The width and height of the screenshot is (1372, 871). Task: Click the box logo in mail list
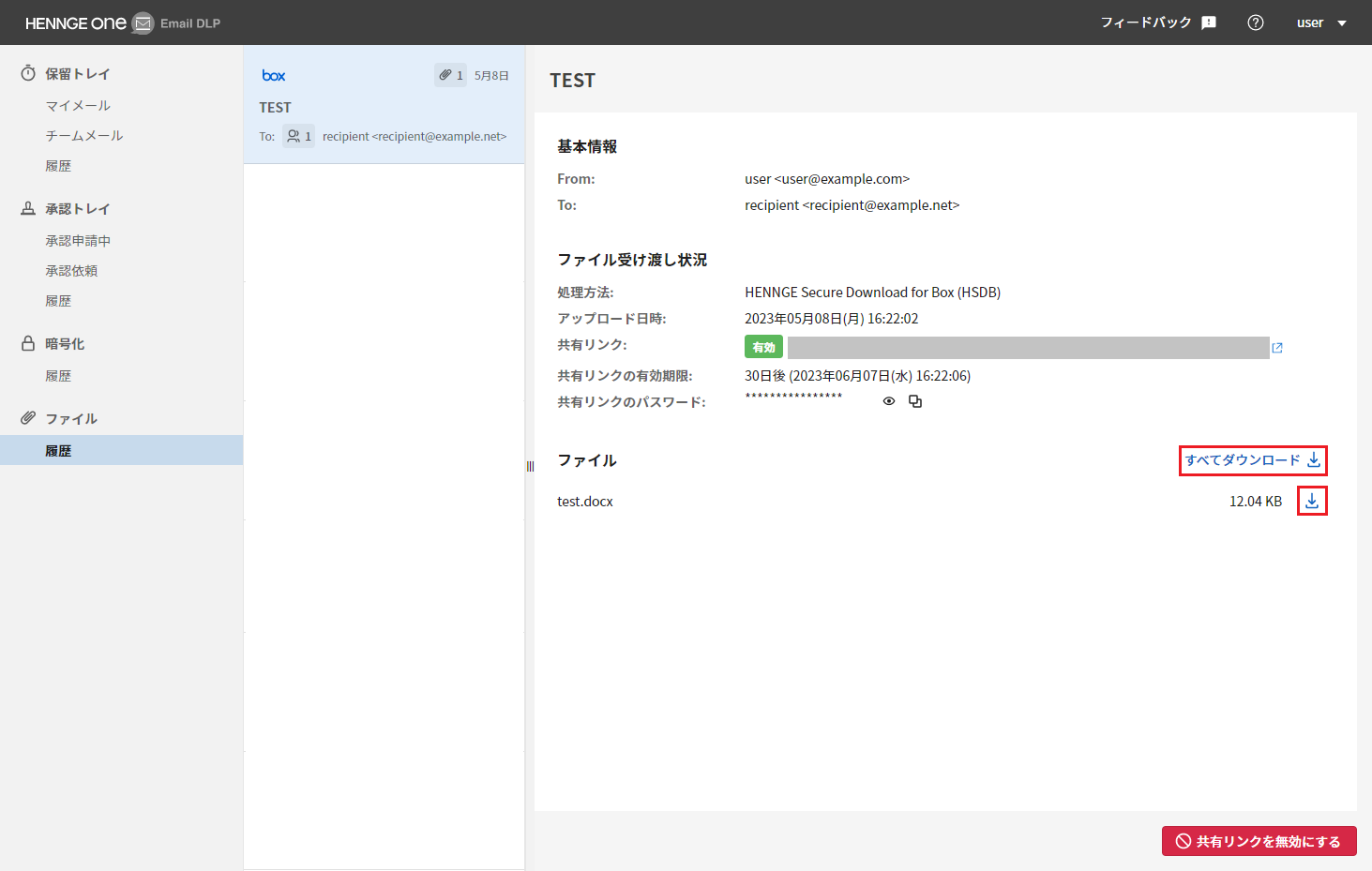point(274,75)
